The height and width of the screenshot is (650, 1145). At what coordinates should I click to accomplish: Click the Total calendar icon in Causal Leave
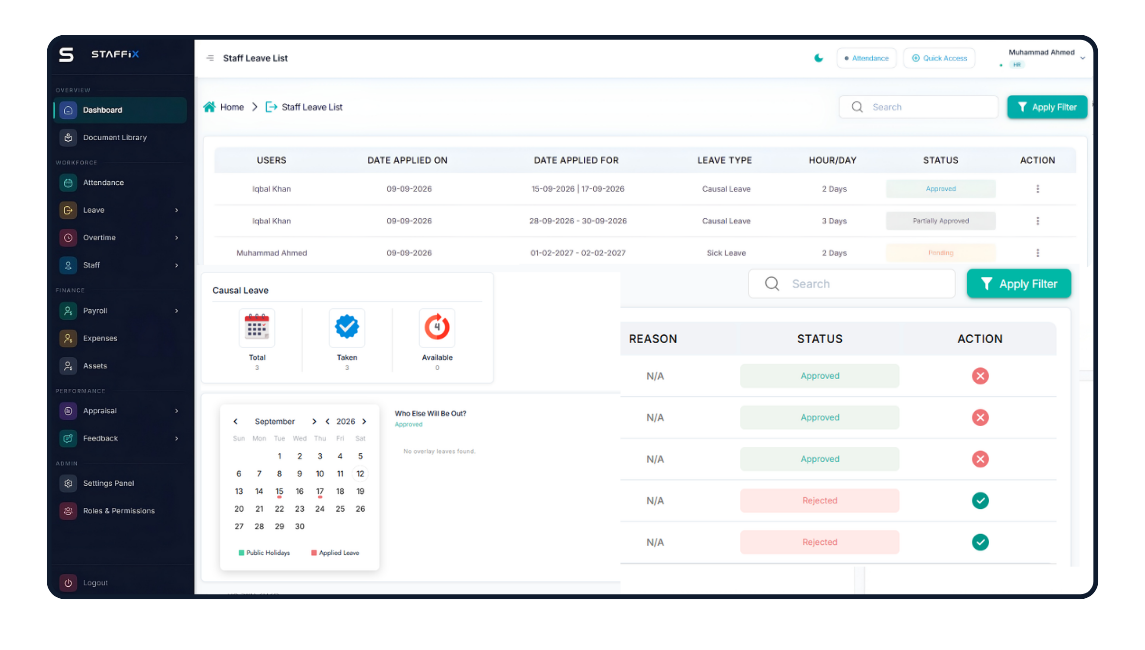click(257, 327)
